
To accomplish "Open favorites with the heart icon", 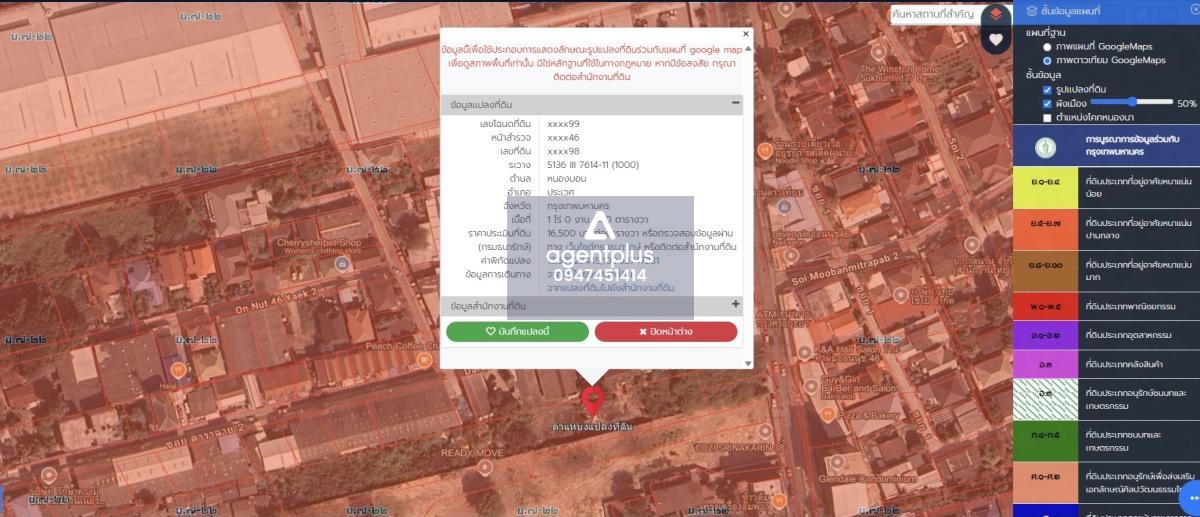I will pos(996,40).
